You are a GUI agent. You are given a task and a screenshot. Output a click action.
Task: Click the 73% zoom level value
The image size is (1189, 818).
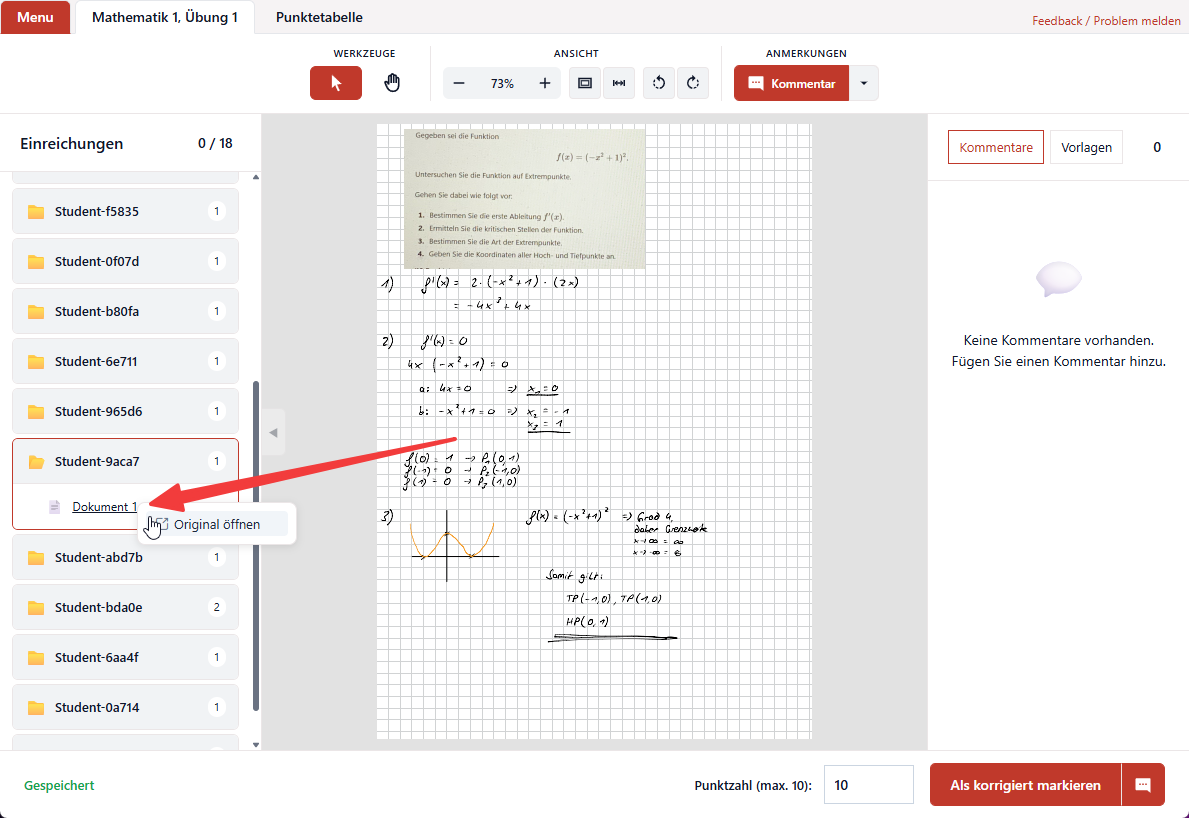pyautogui.click(x=502, y=83)
